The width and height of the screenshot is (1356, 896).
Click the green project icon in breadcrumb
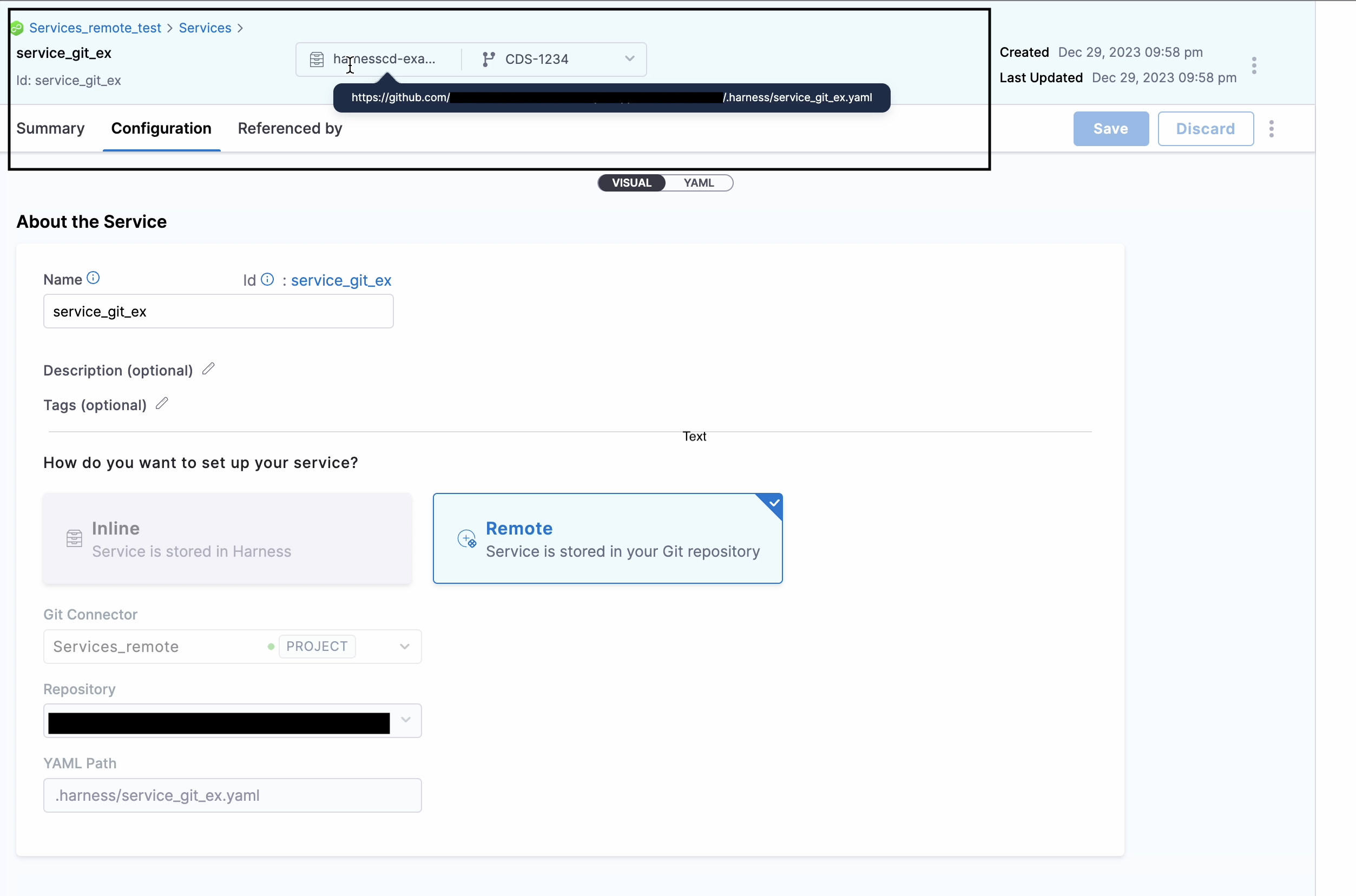pyautogui.click(x=17, y=28)
